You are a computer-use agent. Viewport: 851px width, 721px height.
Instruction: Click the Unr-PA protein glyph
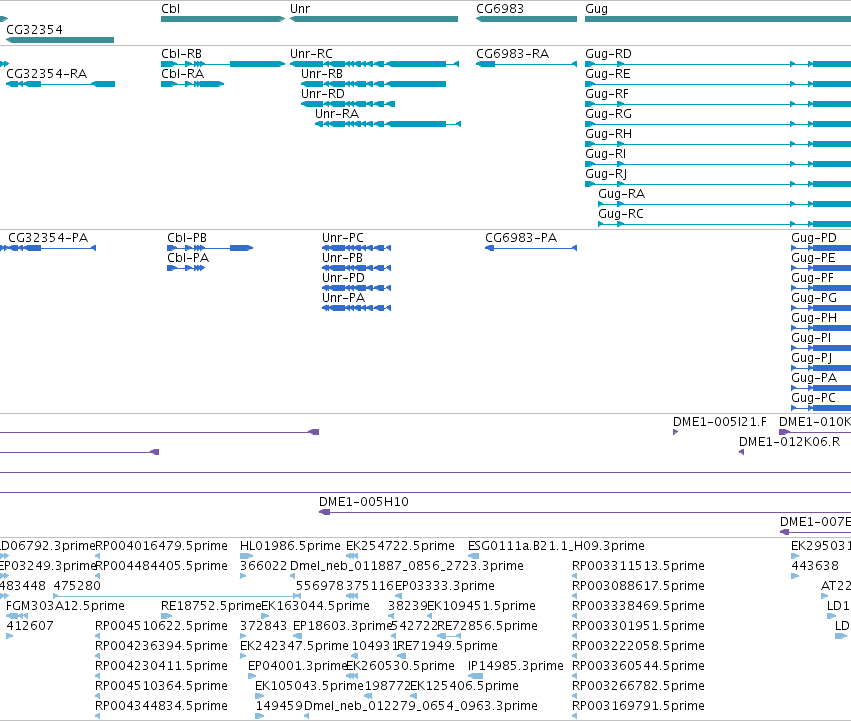pos(357,308)
